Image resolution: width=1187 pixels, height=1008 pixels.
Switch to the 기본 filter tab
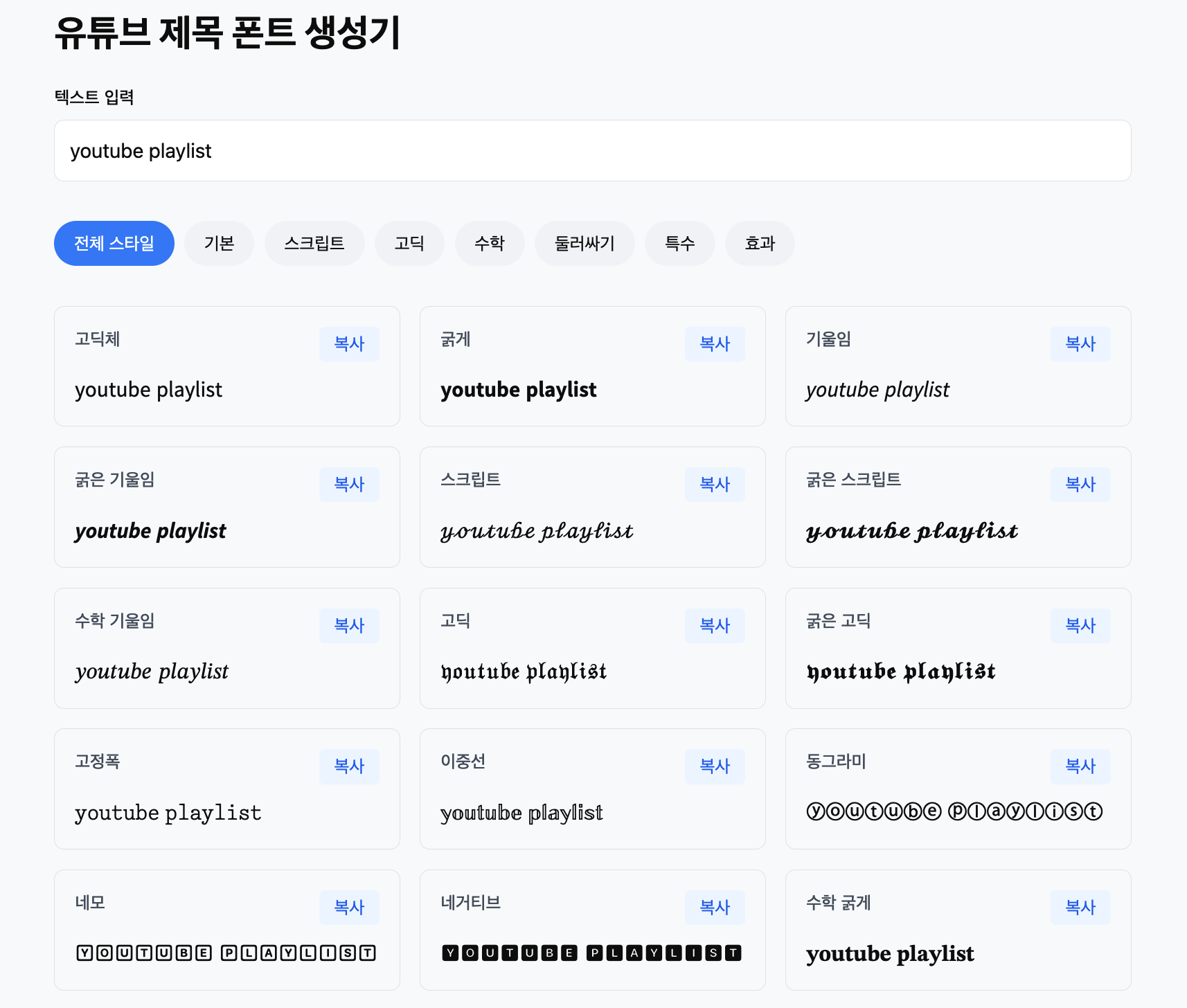[219, 243]
